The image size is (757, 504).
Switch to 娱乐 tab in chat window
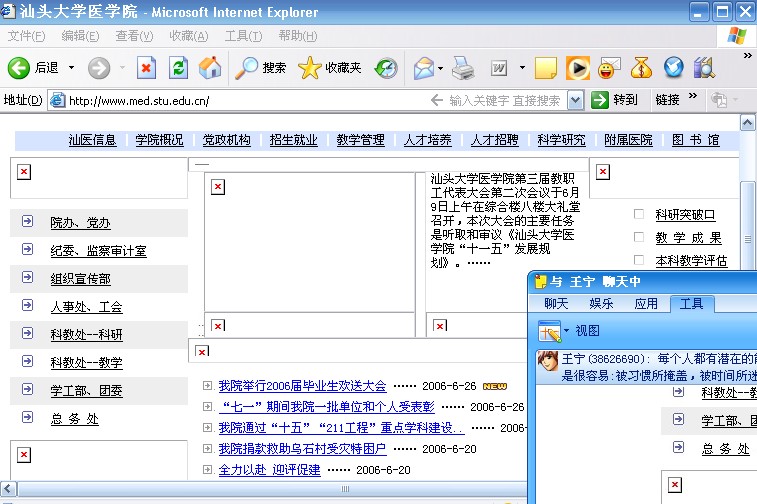[601, 304]
